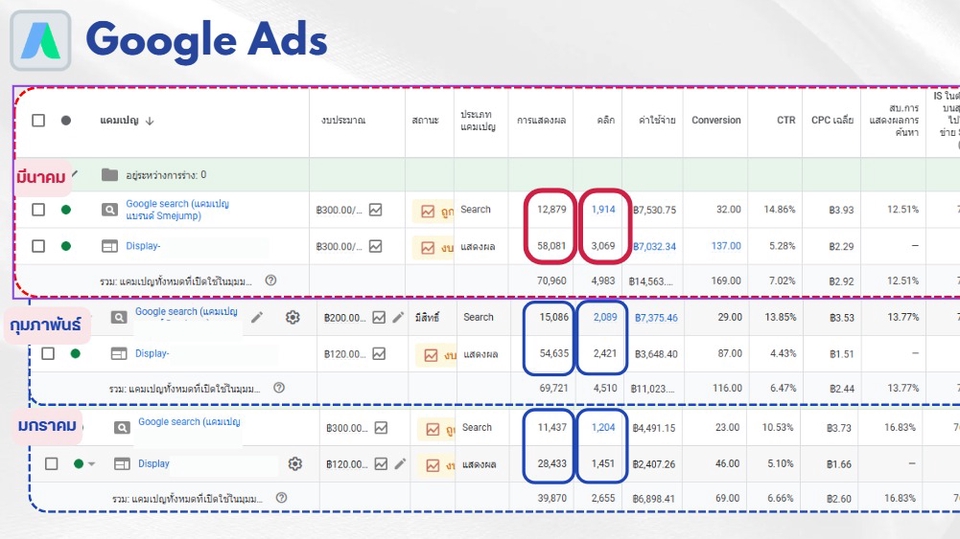
Task: Click the 1,204 clicks link
Action: [603, 428]
